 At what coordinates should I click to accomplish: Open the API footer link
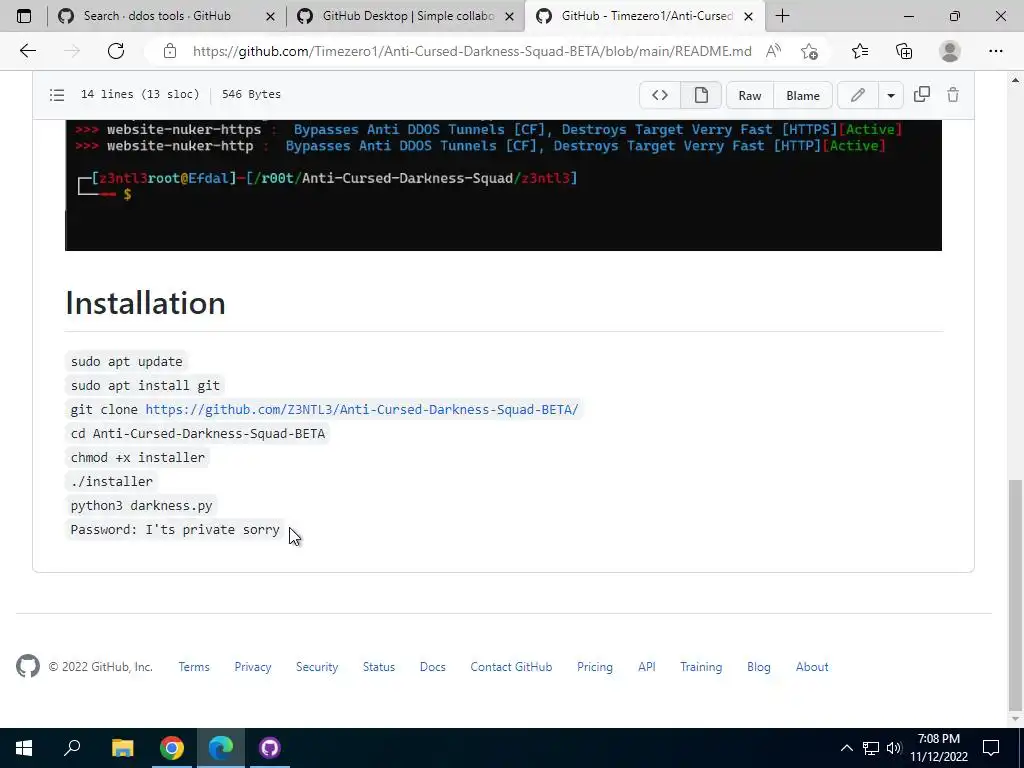(647, 667)
